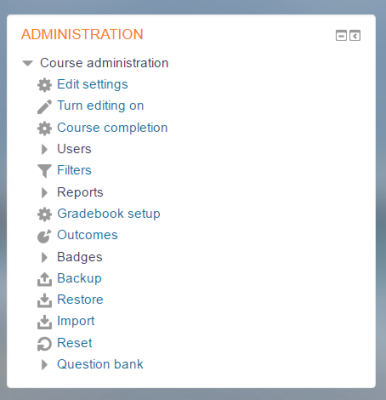This screenshot has width=386, height=400.
Task: Hide the Administration block using minus icon
Action: click(x=341, y=35)
